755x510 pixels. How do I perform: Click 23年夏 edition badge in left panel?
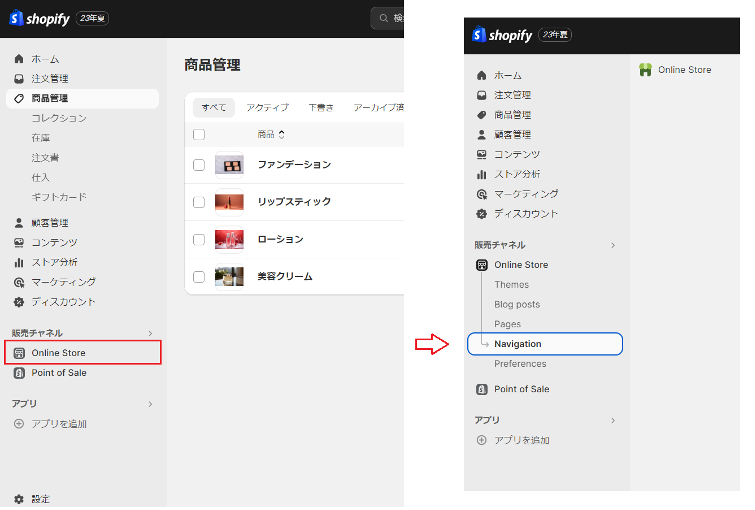coord(92,18)
